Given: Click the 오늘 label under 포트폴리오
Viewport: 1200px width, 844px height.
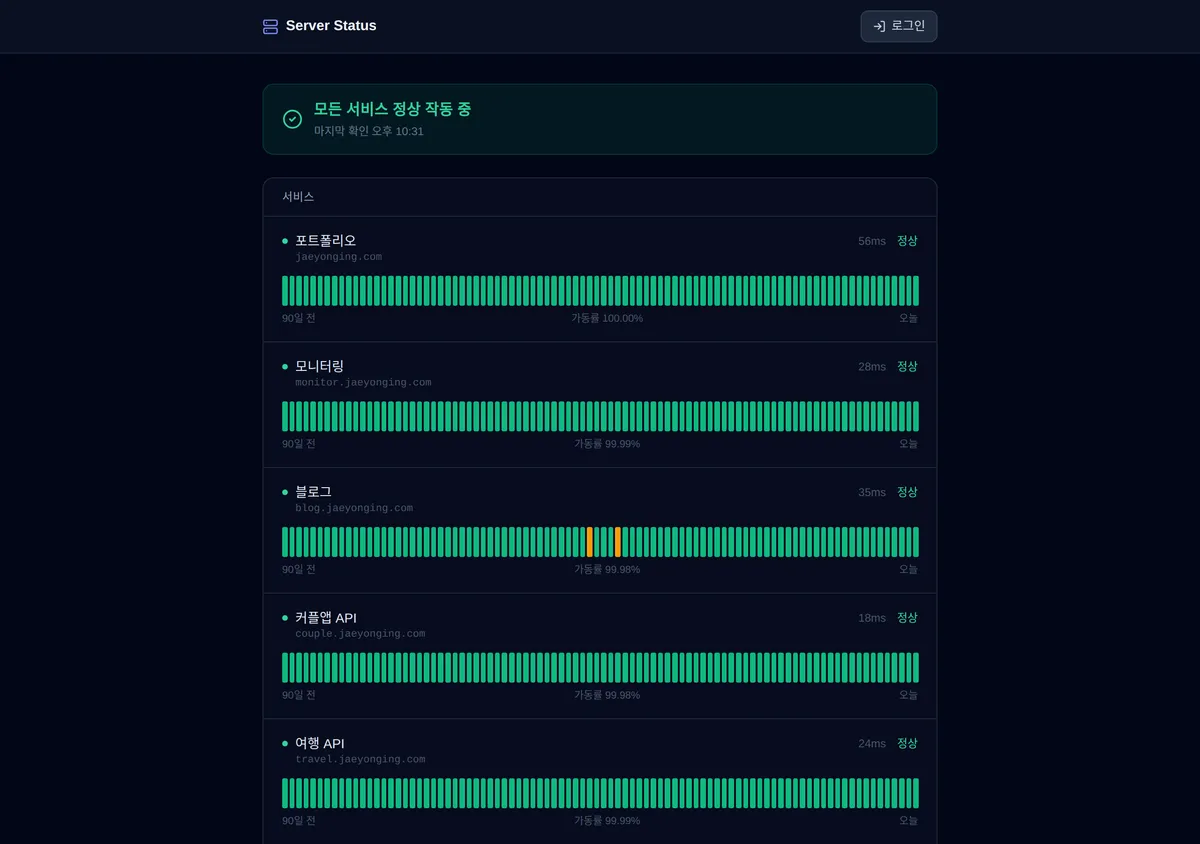Looking at the screenshot, I should [908, 318].
